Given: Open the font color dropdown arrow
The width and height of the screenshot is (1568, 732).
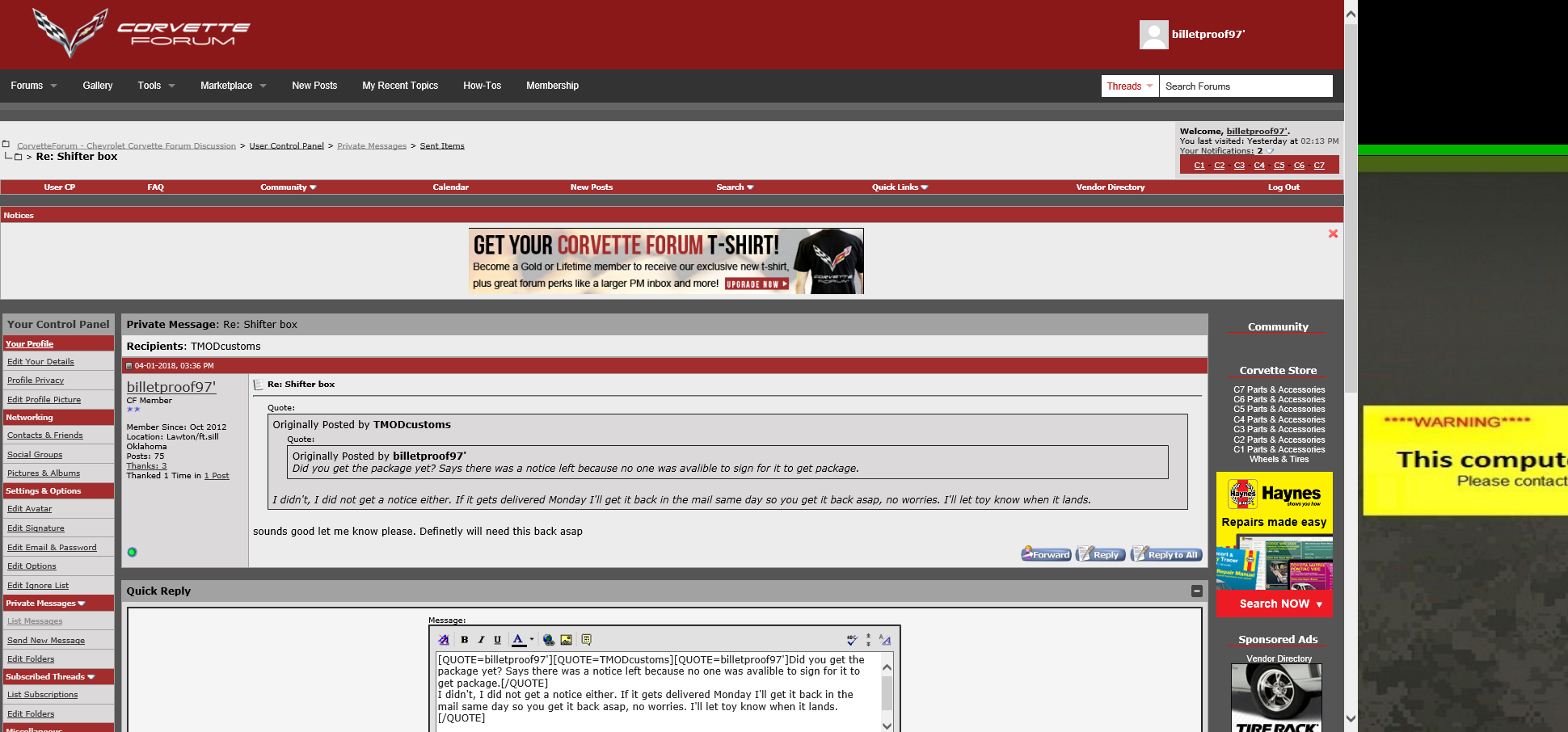Looking at the screenshot, I should pyautogui.click(x=532, y=640).
